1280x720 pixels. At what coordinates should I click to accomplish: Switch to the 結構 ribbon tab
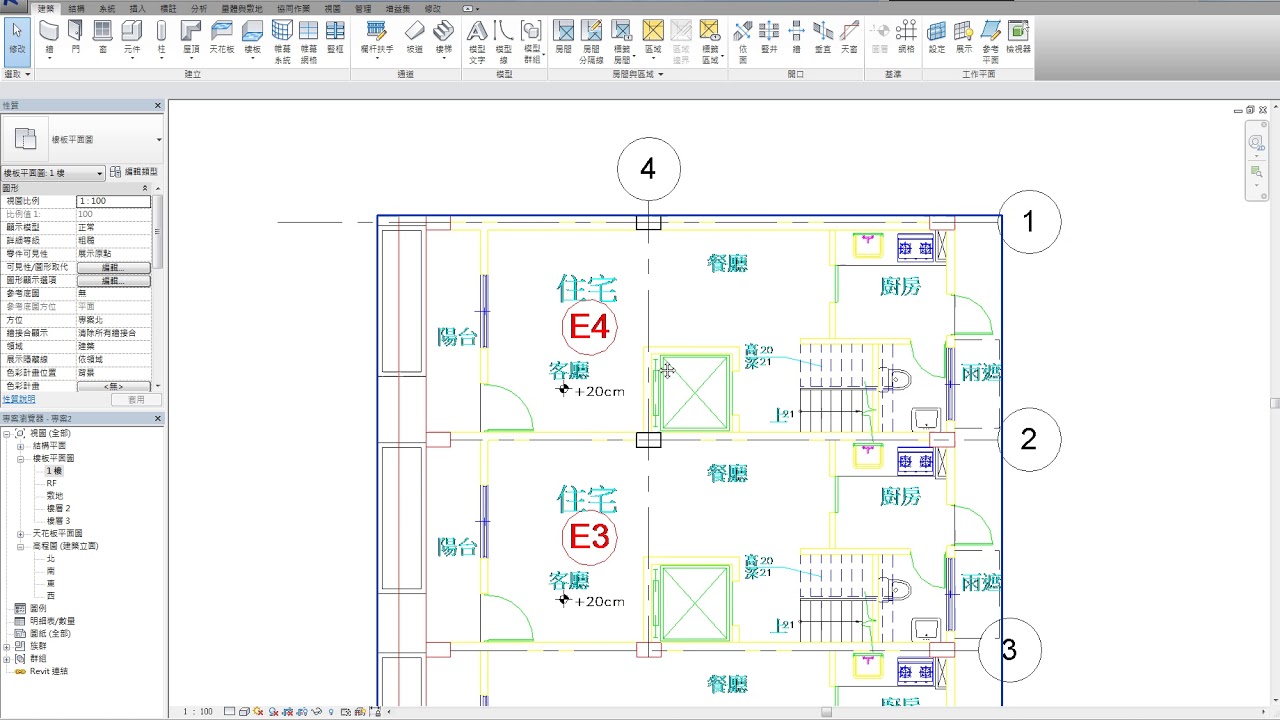pos(77,8)
